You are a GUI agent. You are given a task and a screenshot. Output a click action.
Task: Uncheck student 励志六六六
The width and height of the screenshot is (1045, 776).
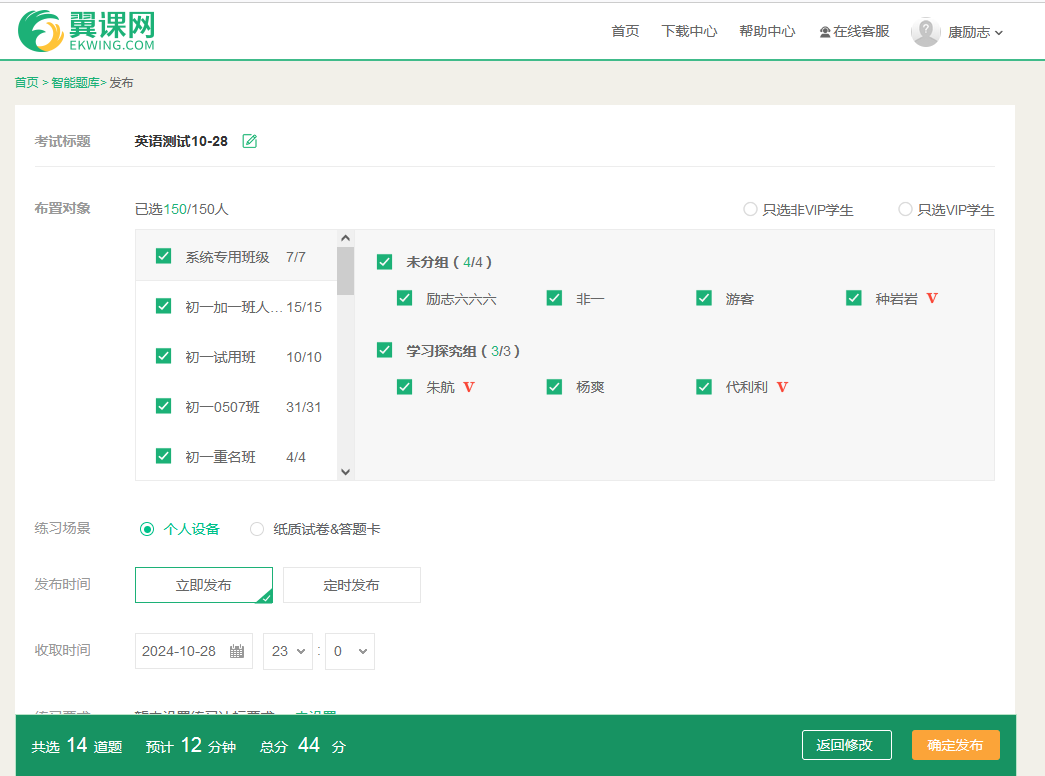pos(405,298)
